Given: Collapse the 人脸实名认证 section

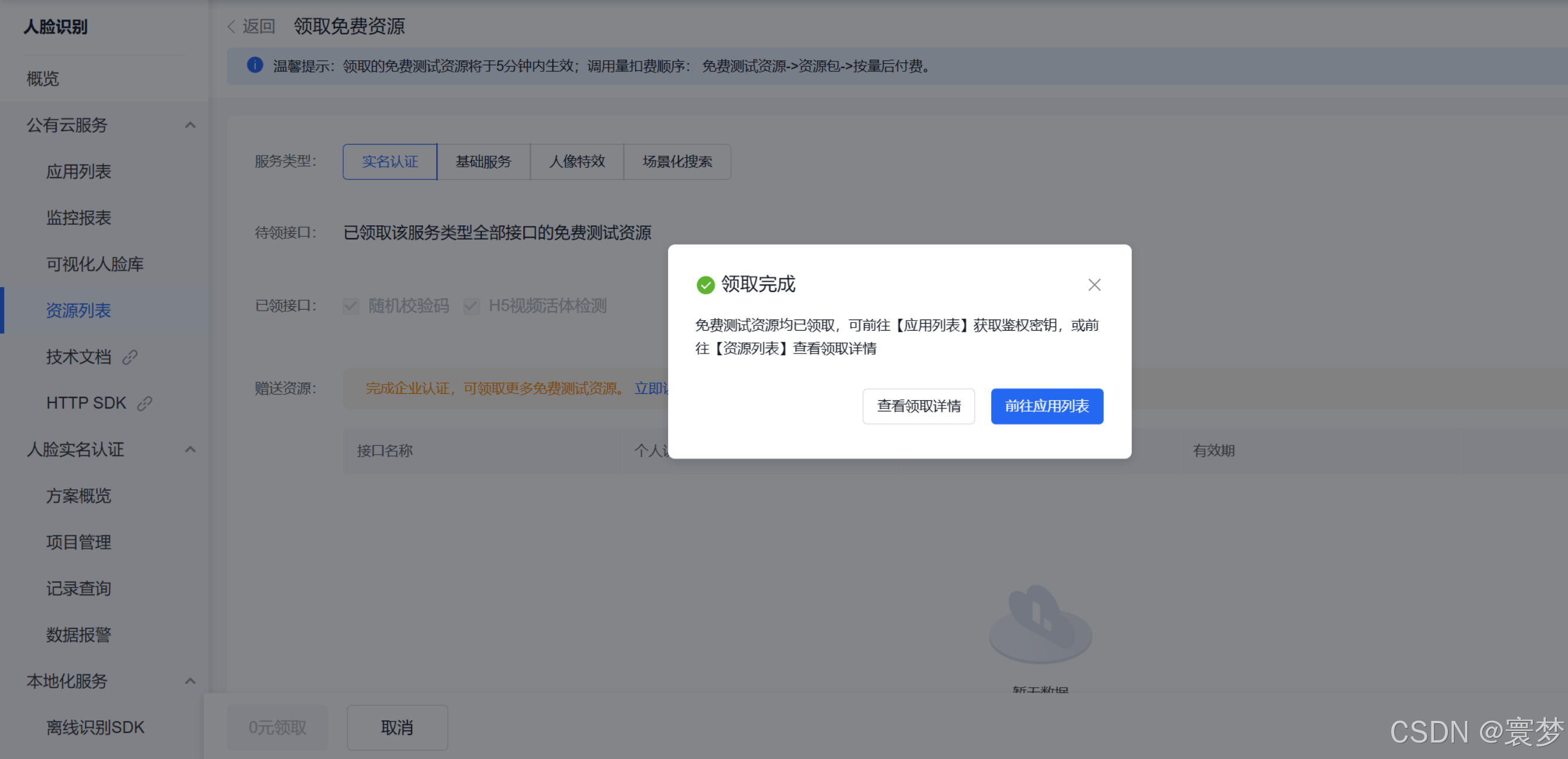Looking at the screenshot, I should pos(190,449).
